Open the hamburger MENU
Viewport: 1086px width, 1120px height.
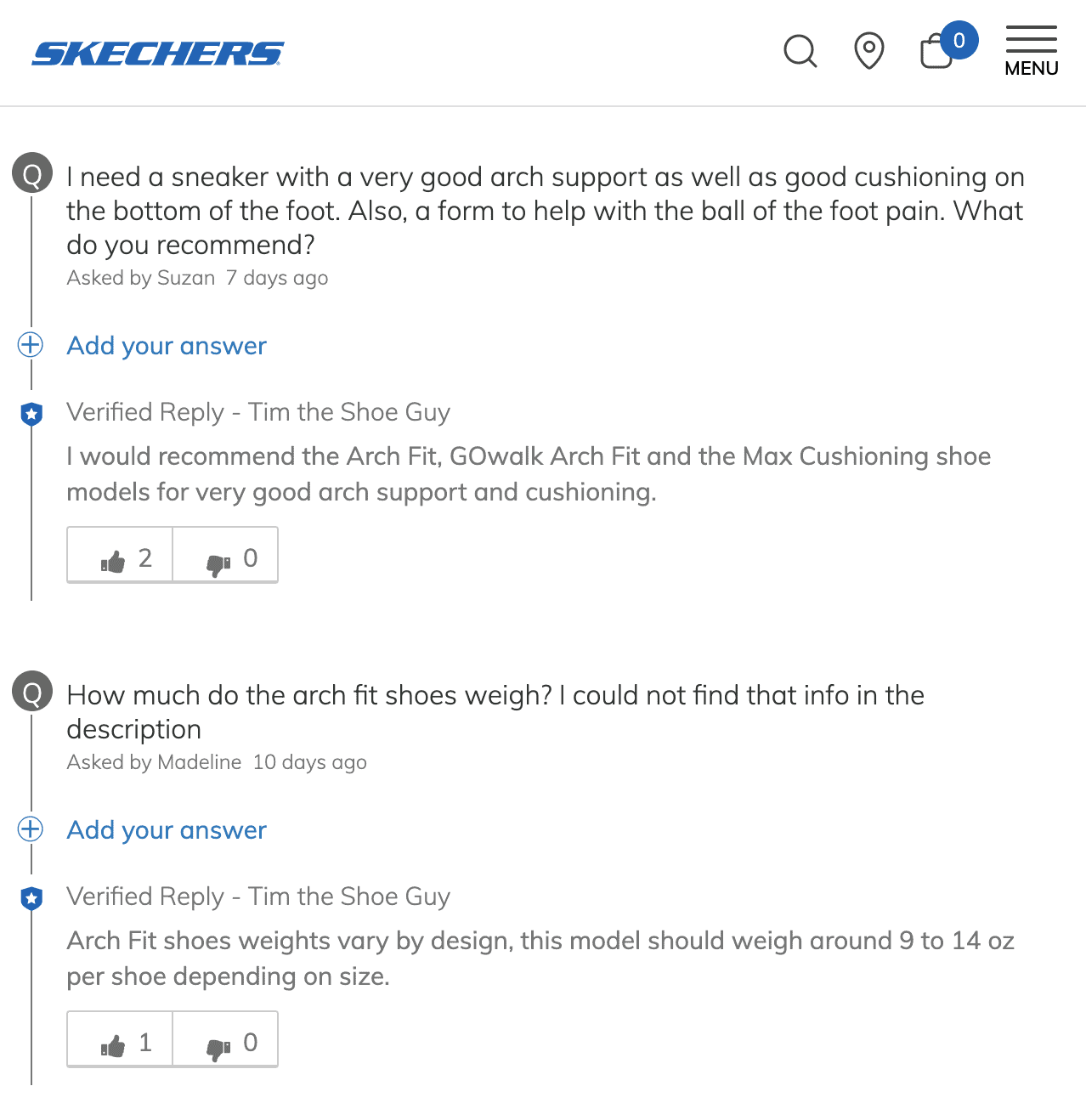click(1031, 51)
